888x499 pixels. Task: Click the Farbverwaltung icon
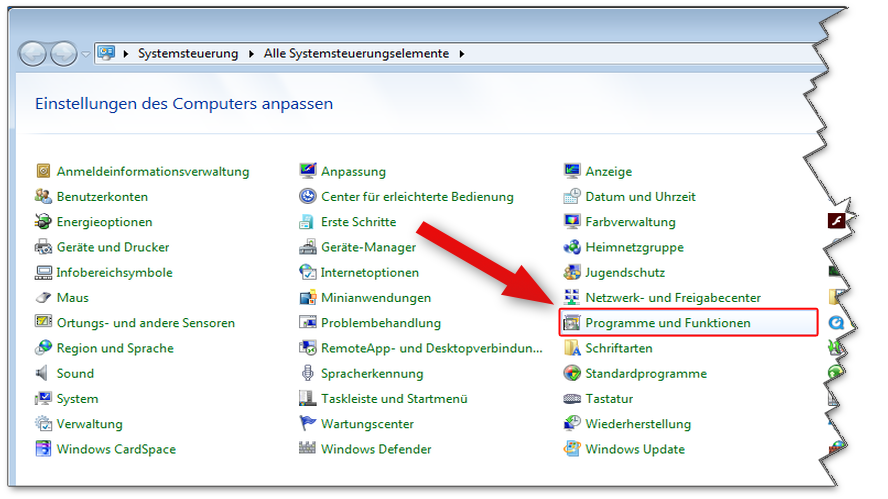pos(572,221)
